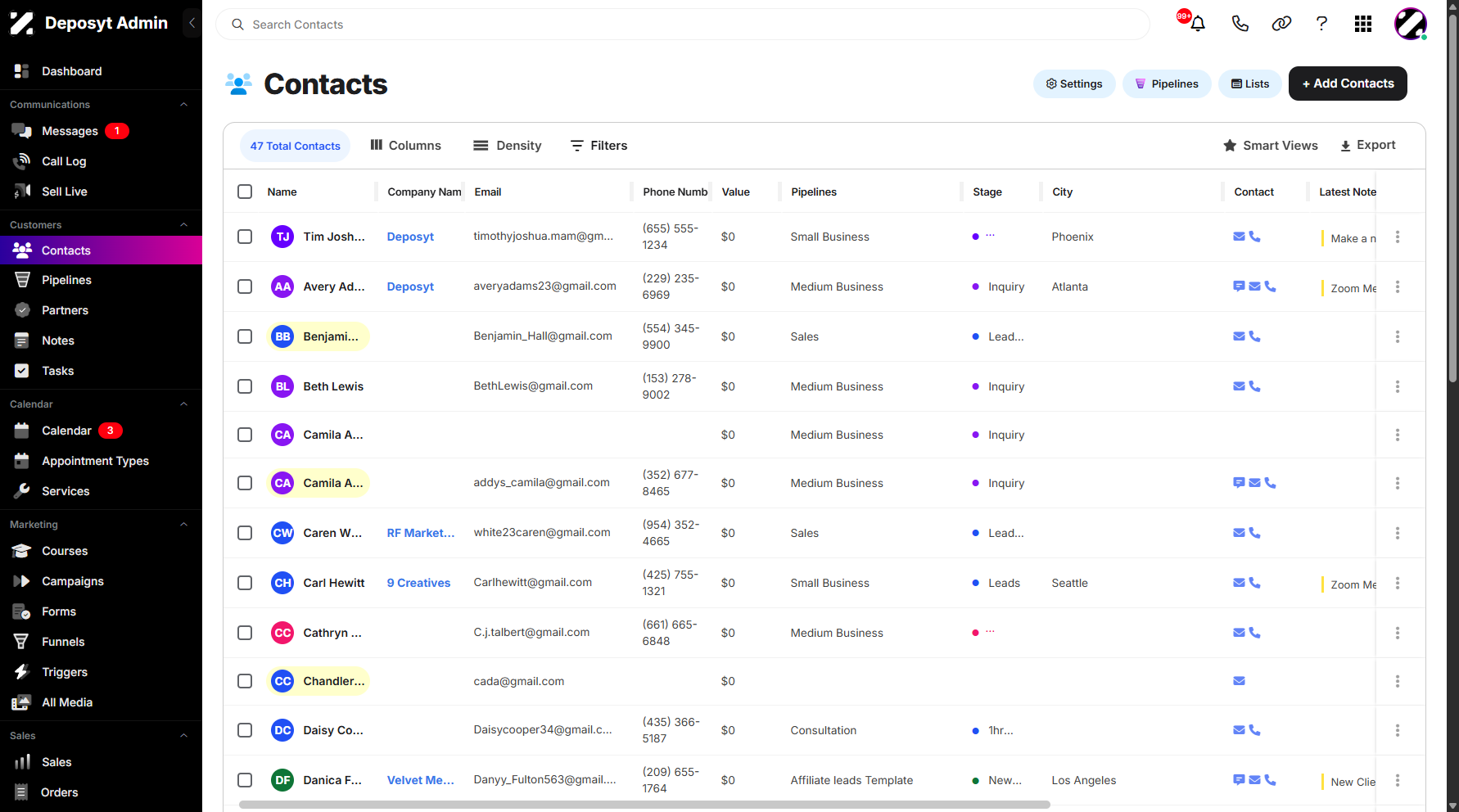Click the Export button

[x=1367, y=146]
